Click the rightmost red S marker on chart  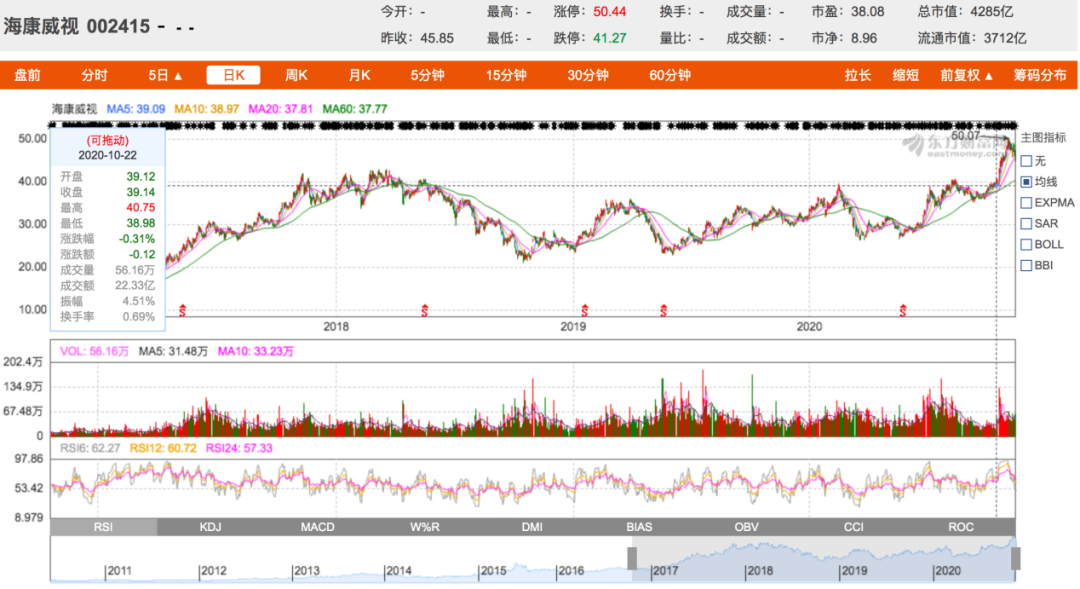click(x=903, y=311)
